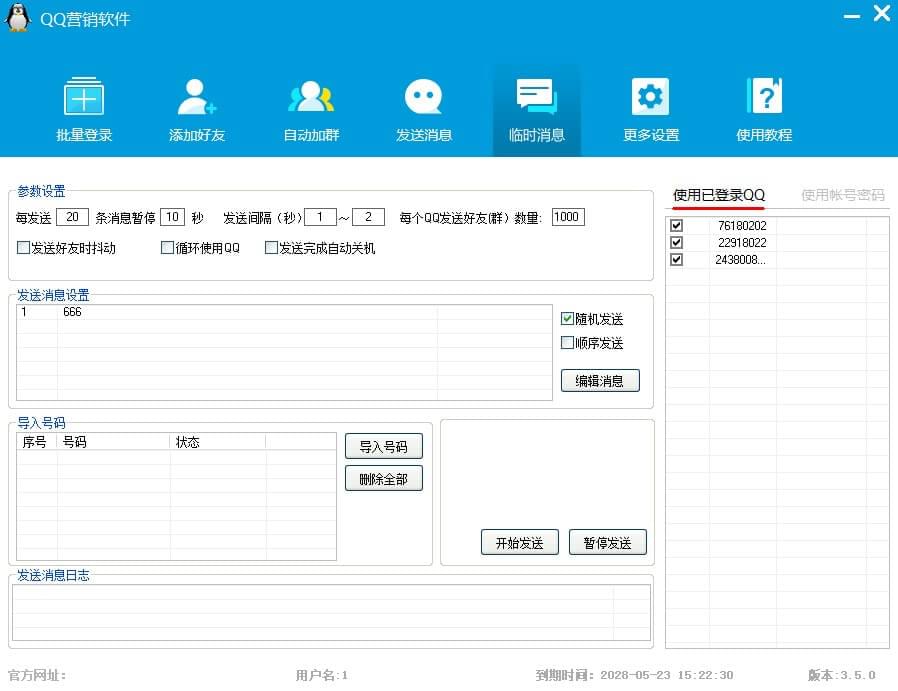Minimize the QQ营销软件 window
This screenshot has height=691, width=898.
click(x=852, y=17)
